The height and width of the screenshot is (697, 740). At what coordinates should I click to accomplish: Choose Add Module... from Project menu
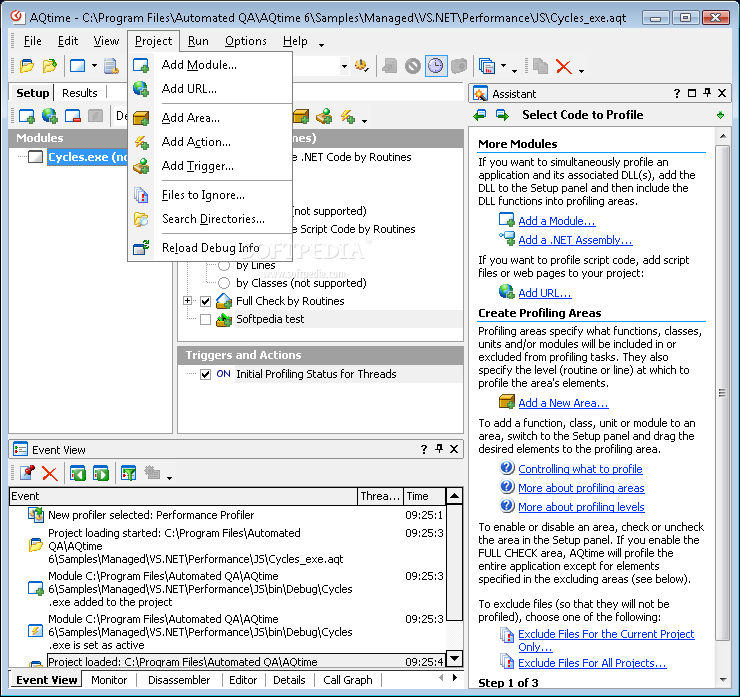(x=210, y=65)
